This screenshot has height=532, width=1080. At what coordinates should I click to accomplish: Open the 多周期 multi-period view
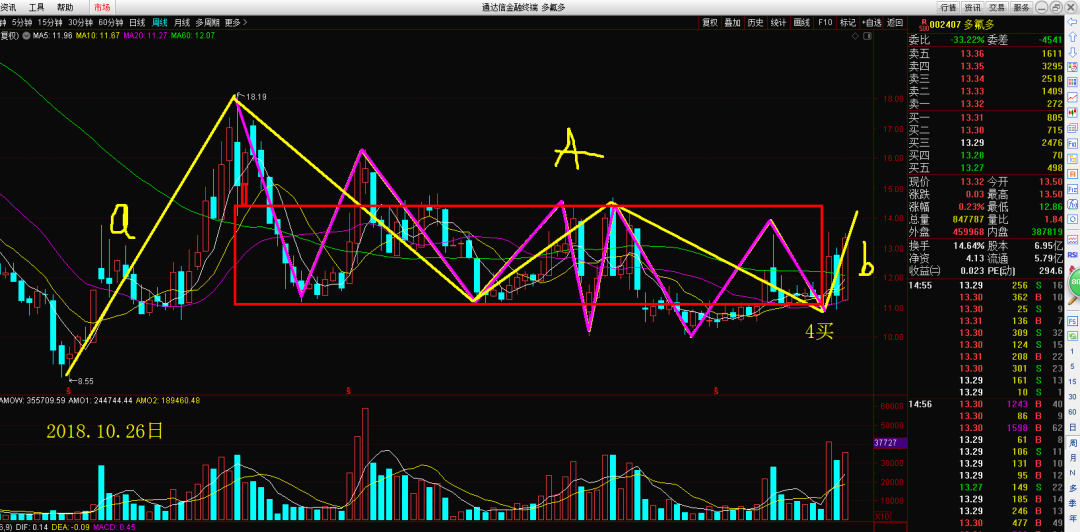click(209, 22)
